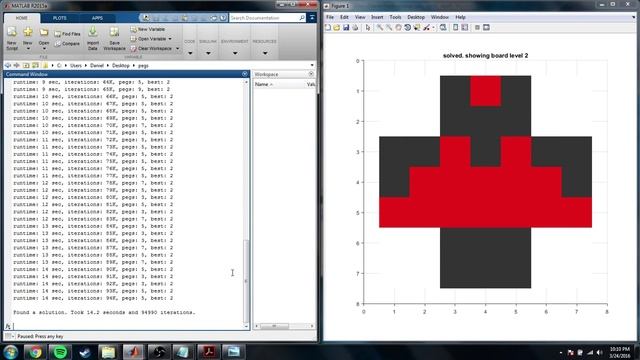
Task: Click the Save Workspace button
Action: tap(114, 38)
